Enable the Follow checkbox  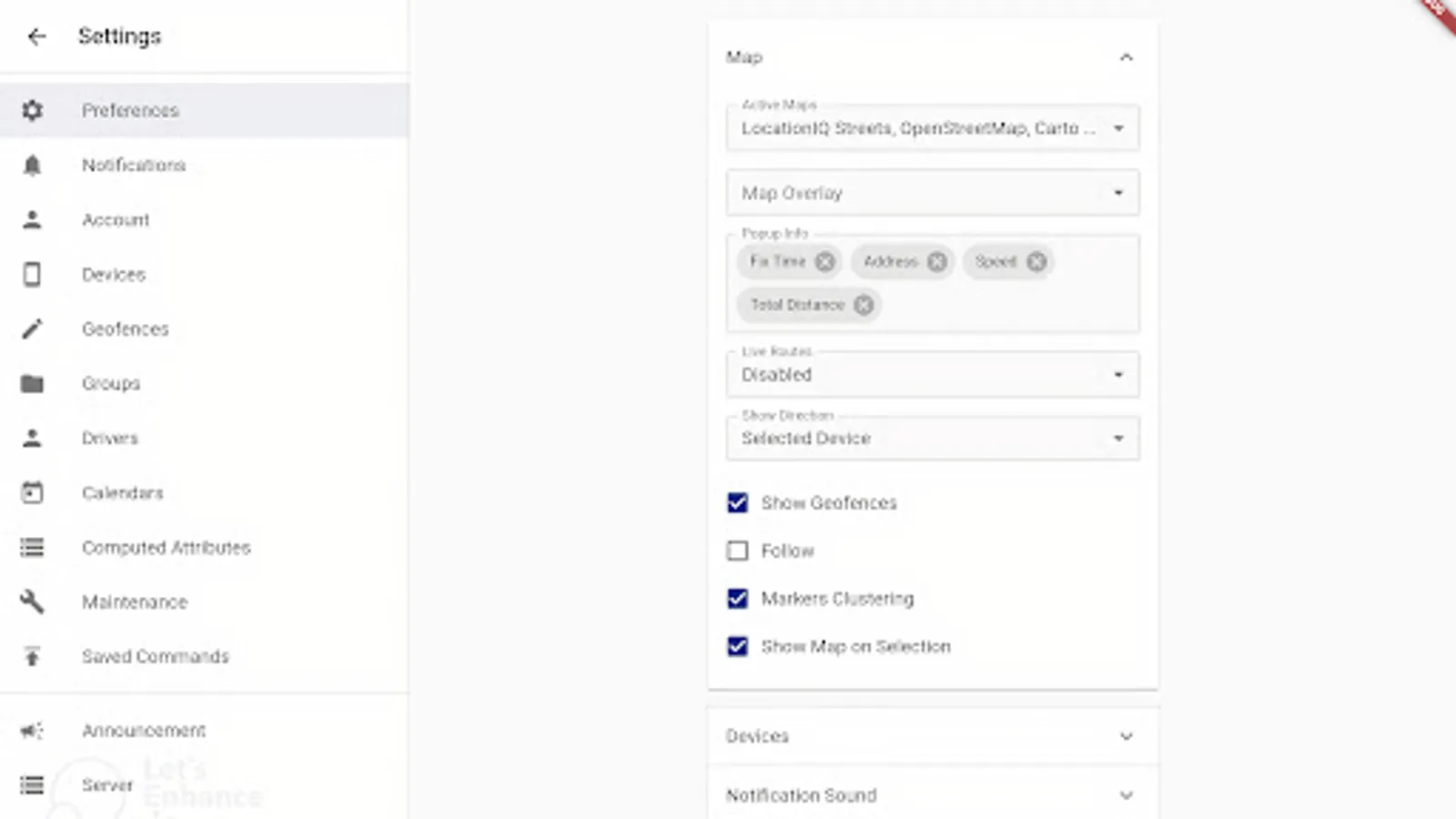(x=738, y=551)
